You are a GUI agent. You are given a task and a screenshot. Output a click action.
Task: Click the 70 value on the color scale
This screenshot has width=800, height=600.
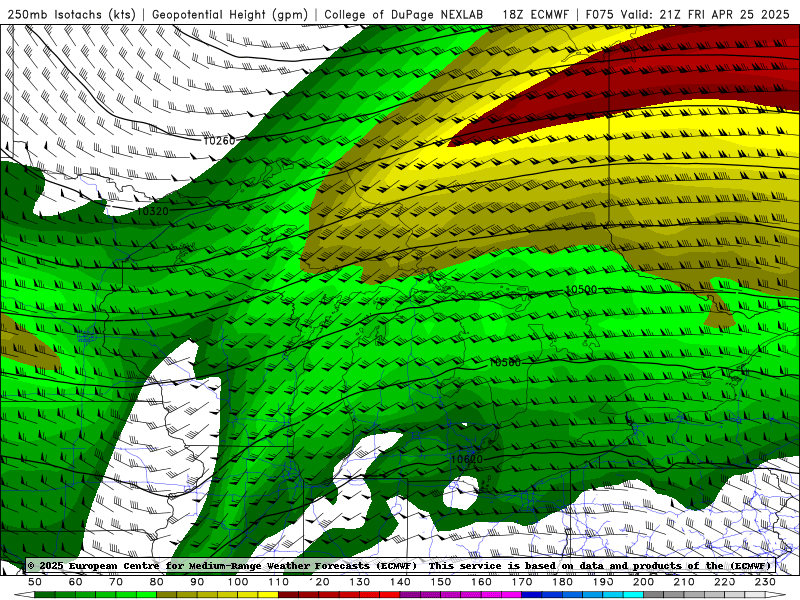click(116, 582)
